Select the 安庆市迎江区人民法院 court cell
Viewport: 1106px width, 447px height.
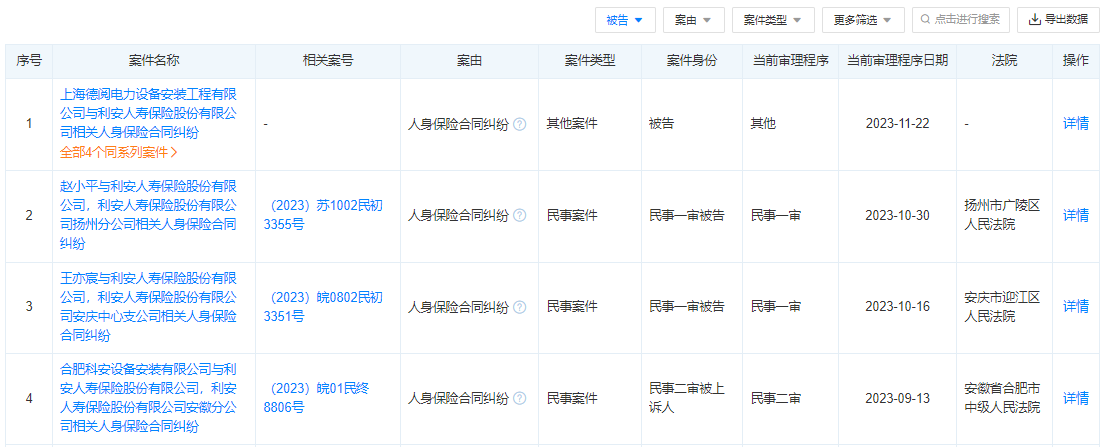pos(1004,307)
